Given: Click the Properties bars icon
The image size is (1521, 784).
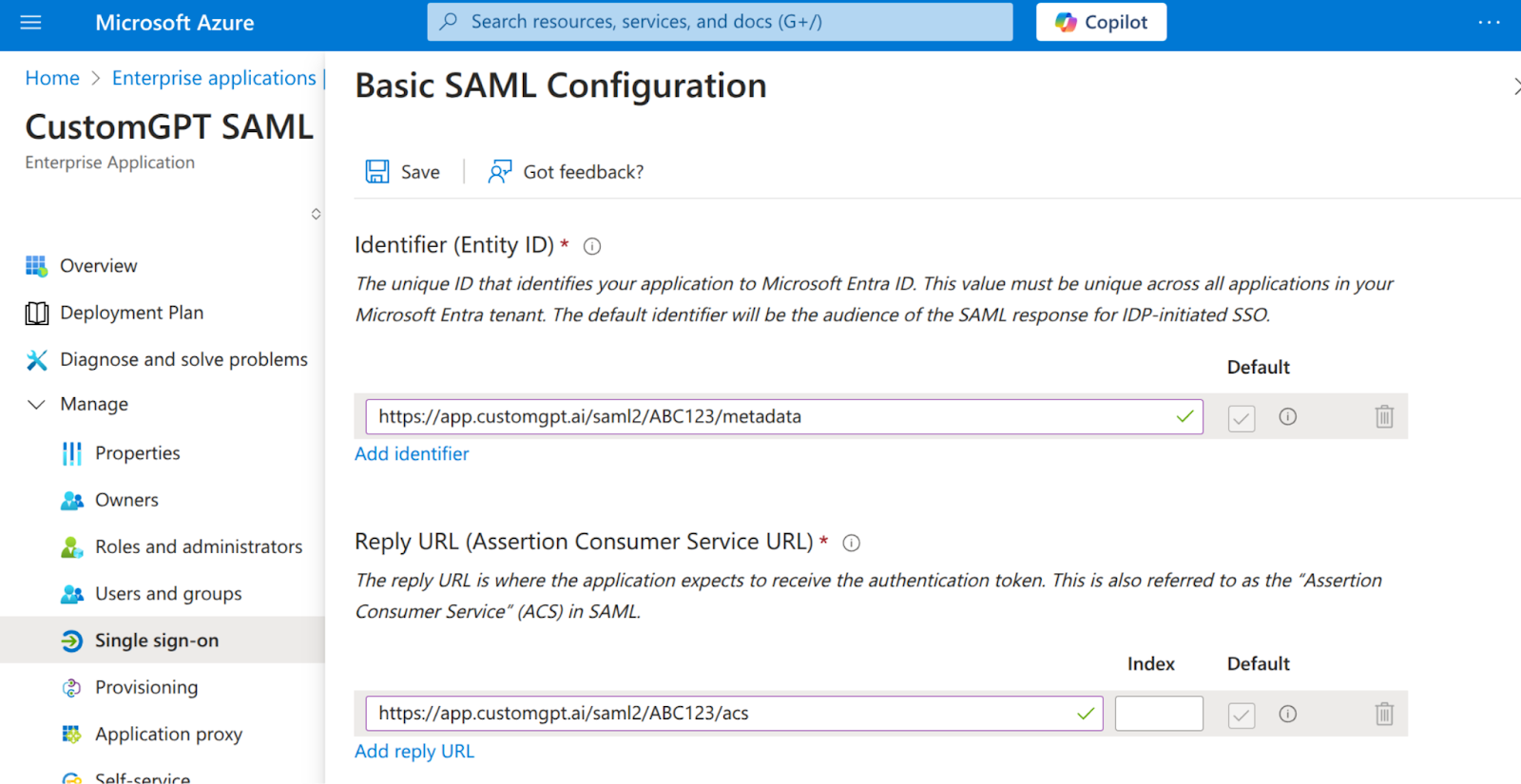Looking at the screenshot, I should pos(72,453).
